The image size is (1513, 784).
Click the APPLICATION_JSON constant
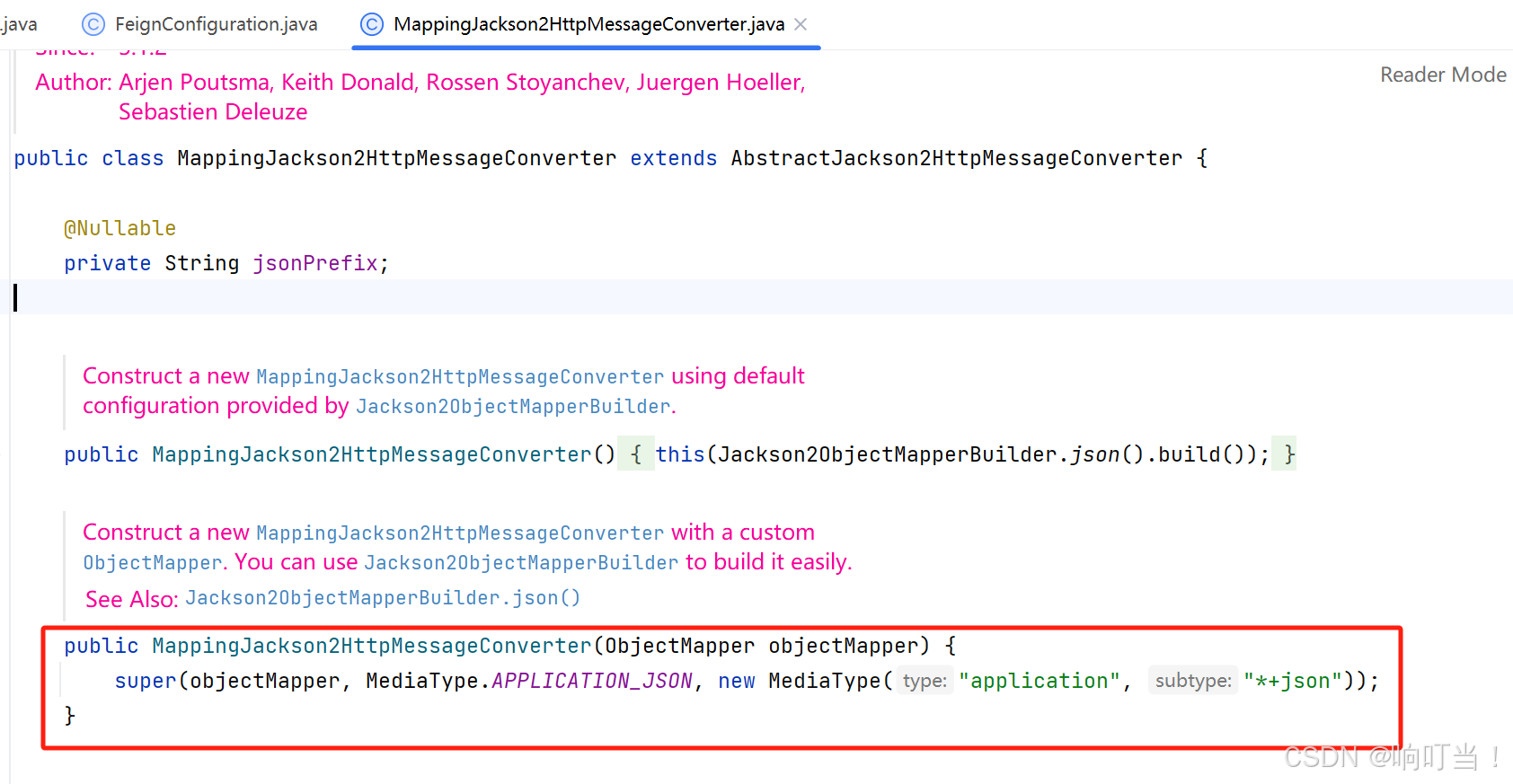coord(592,681)
